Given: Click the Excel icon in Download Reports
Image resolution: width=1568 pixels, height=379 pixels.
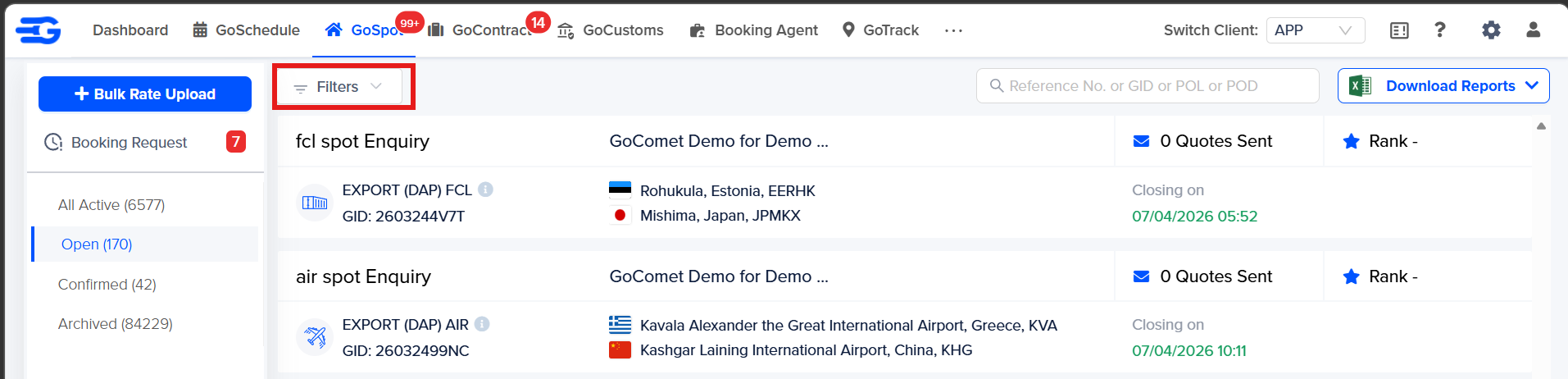Looking at the screenshot, I should coord(1360,86).
